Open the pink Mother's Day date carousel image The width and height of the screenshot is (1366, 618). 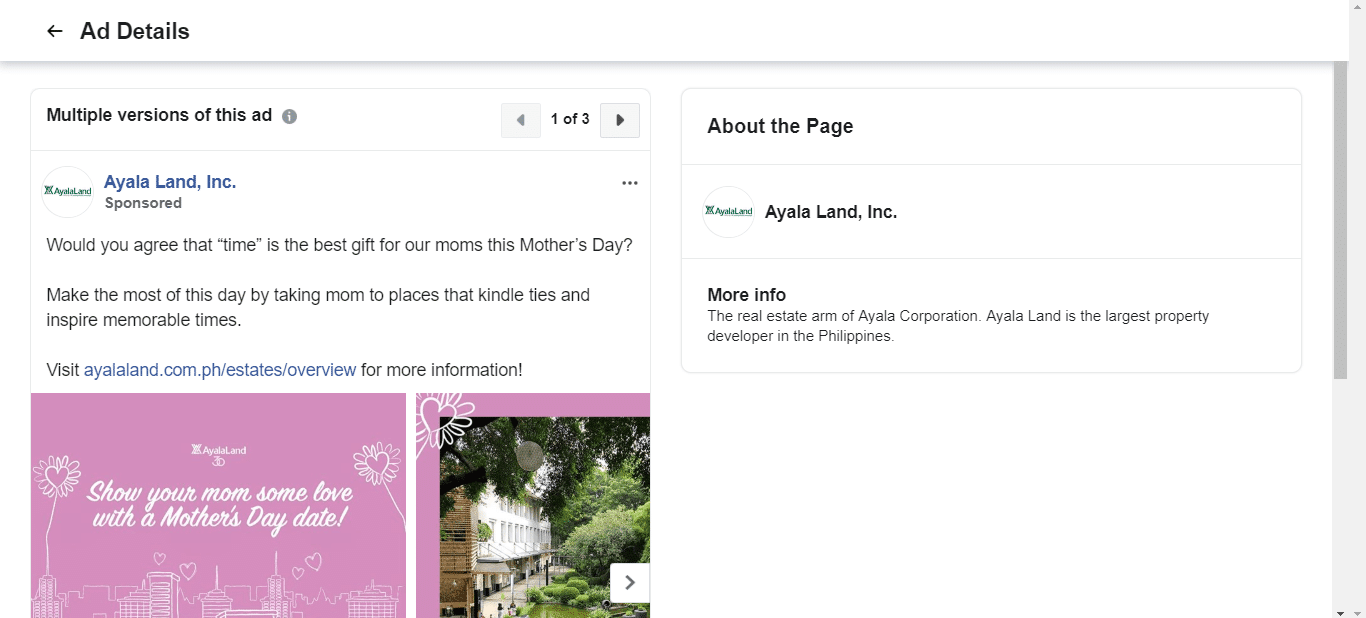click(219, 505)
